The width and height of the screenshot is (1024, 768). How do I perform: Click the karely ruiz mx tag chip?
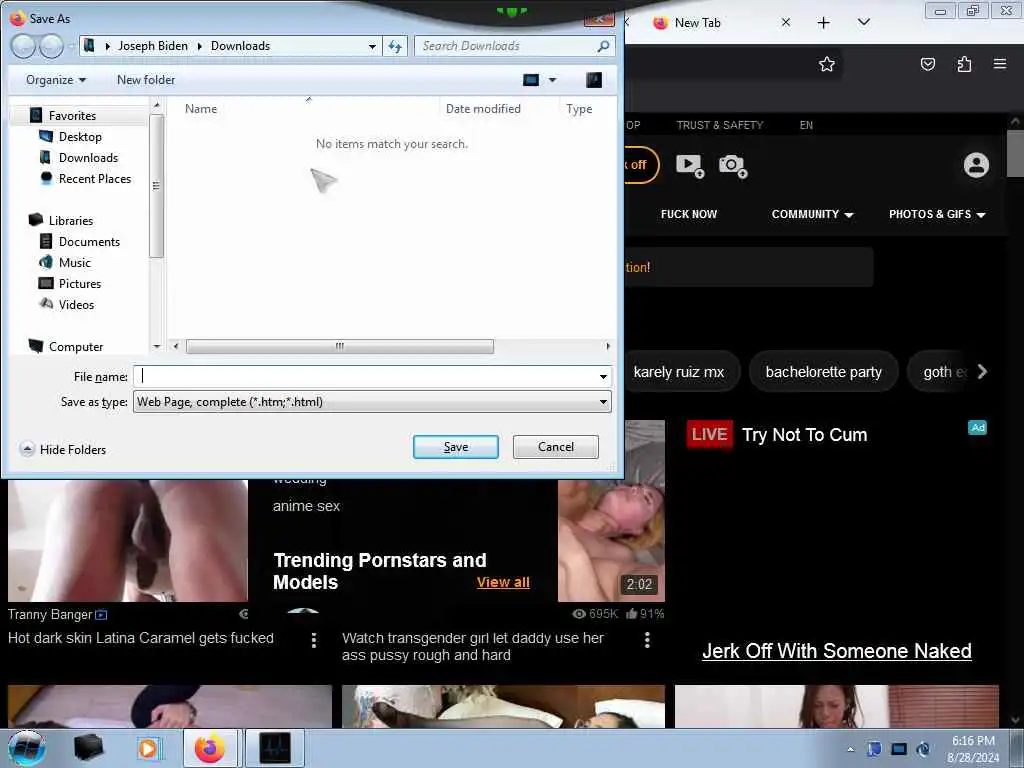[679, 372]
